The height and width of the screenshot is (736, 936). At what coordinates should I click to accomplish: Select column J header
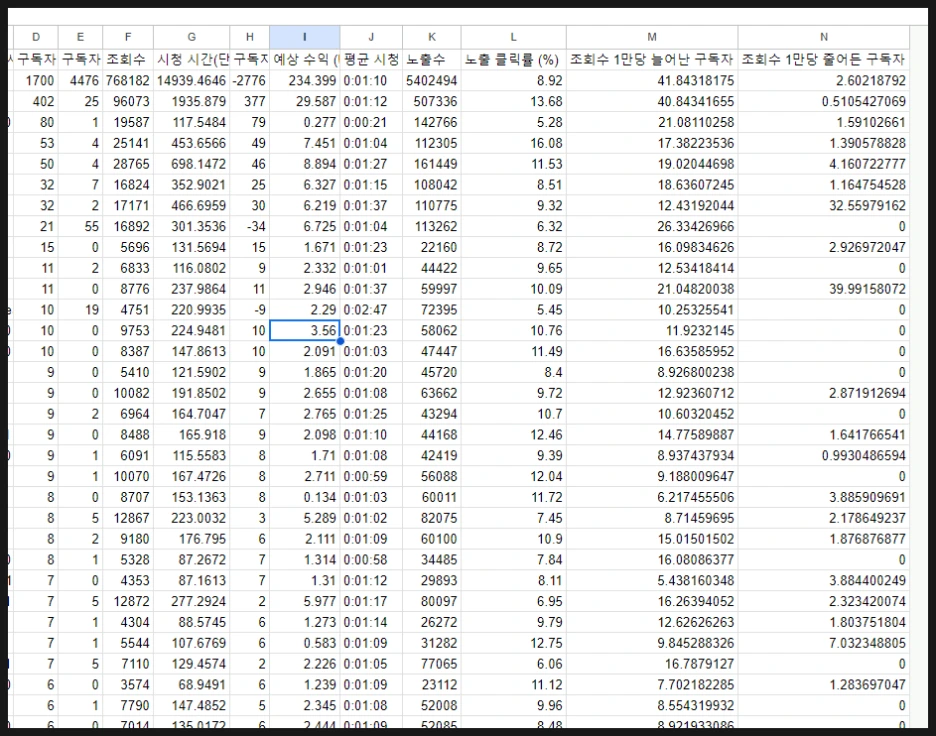point(371,37)
